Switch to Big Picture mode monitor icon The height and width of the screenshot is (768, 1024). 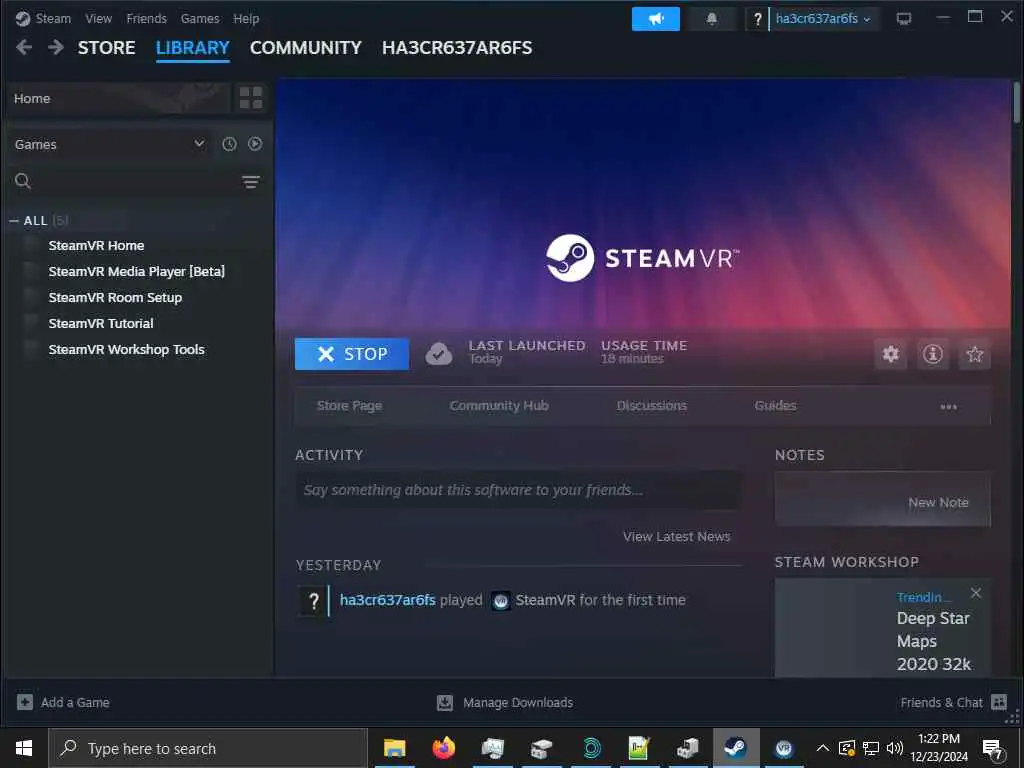pos(904,19)
